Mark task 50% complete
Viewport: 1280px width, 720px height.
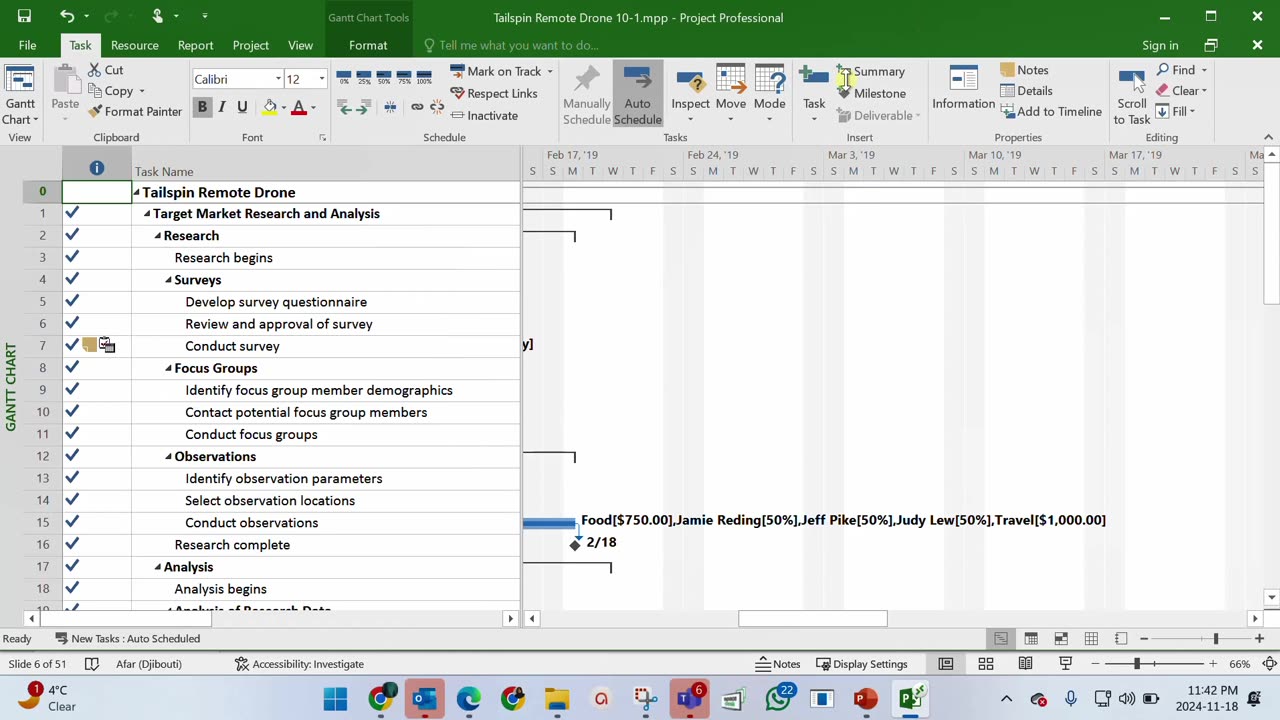(384, 76)
